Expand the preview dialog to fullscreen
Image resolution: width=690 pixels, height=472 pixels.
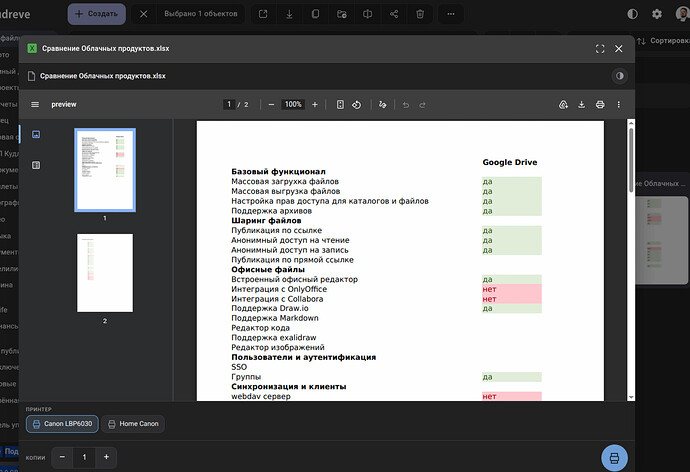click(600, 49)
